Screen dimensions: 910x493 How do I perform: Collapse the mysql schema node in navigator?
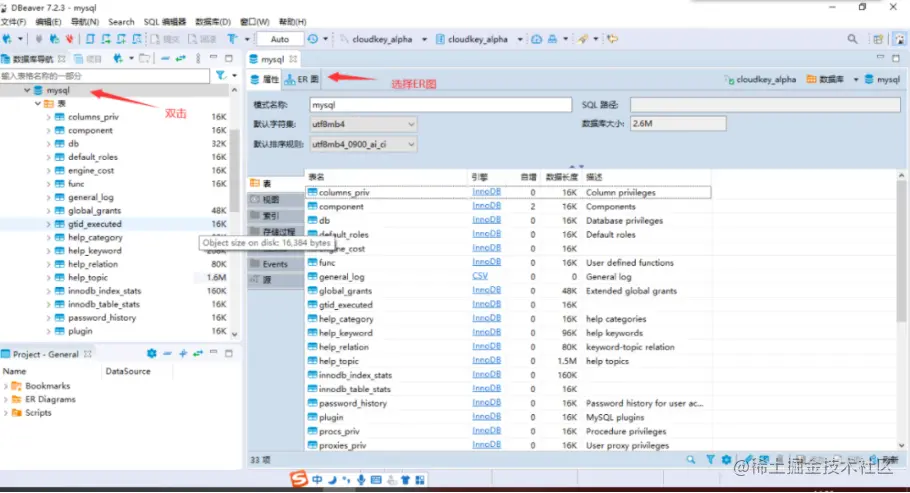pos(27,90)
